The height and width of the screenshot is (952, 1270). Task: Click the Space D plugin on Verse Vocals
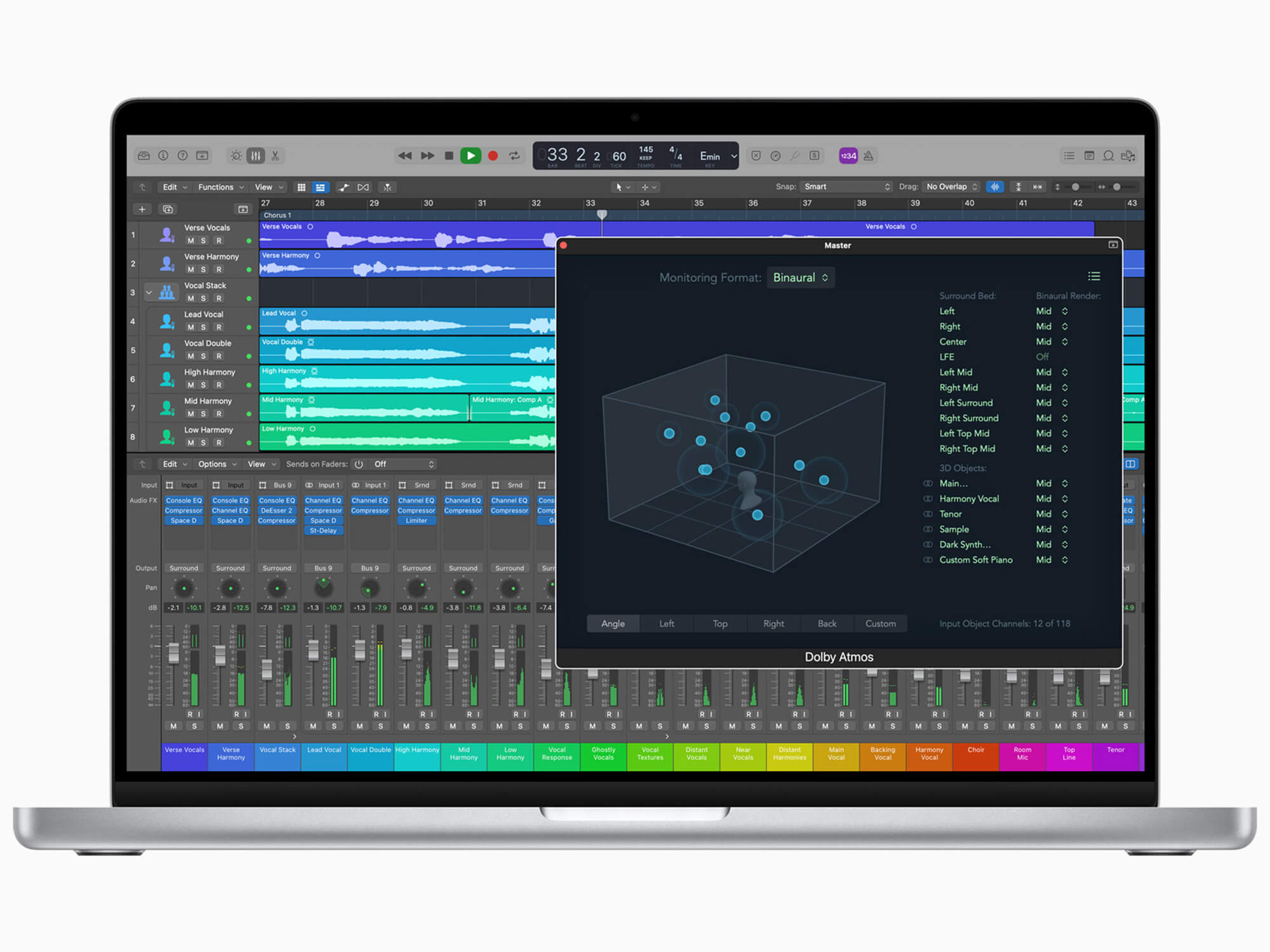point(184,520)
